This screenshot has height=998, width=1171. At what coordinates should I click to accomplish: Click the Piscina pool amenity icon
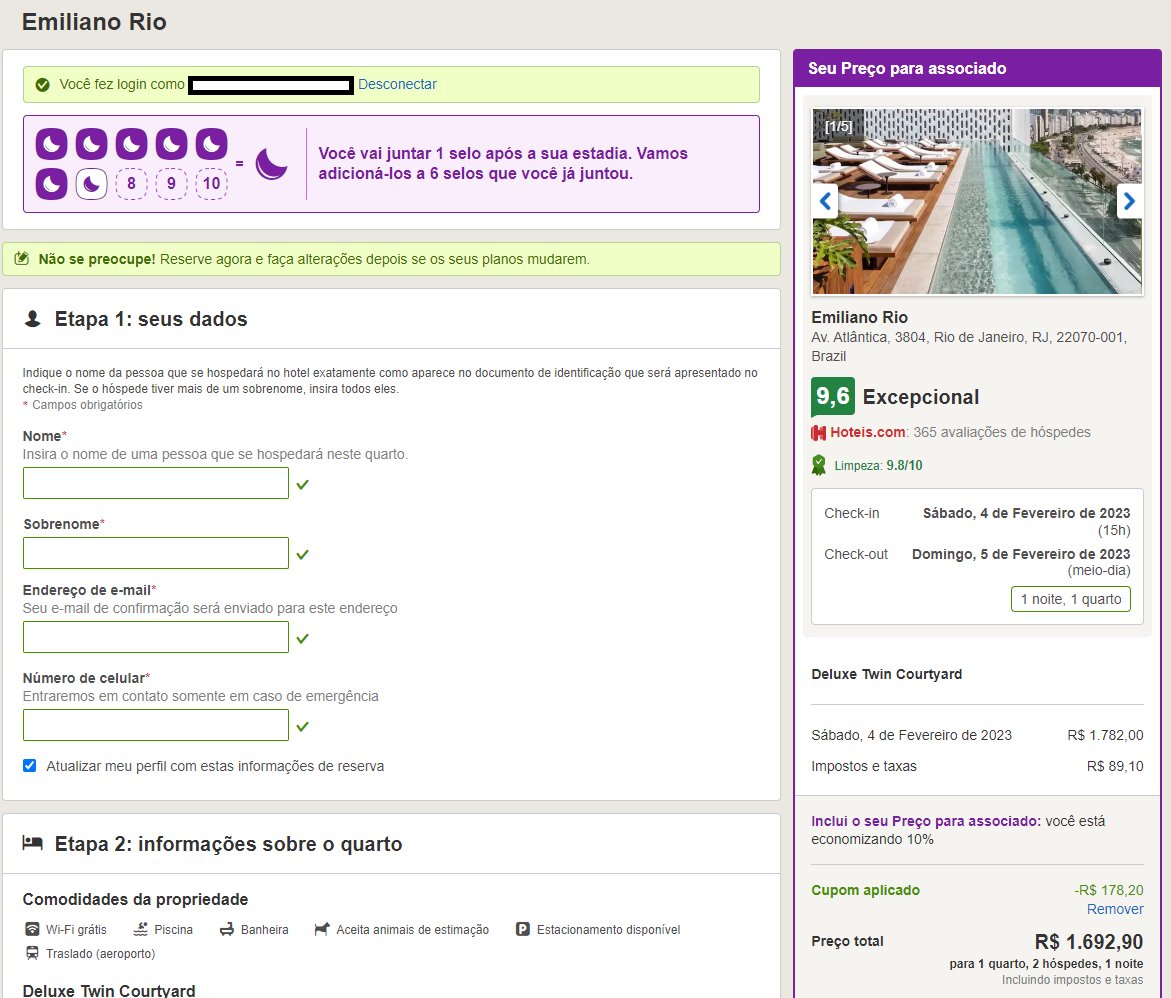pos(140,929)
